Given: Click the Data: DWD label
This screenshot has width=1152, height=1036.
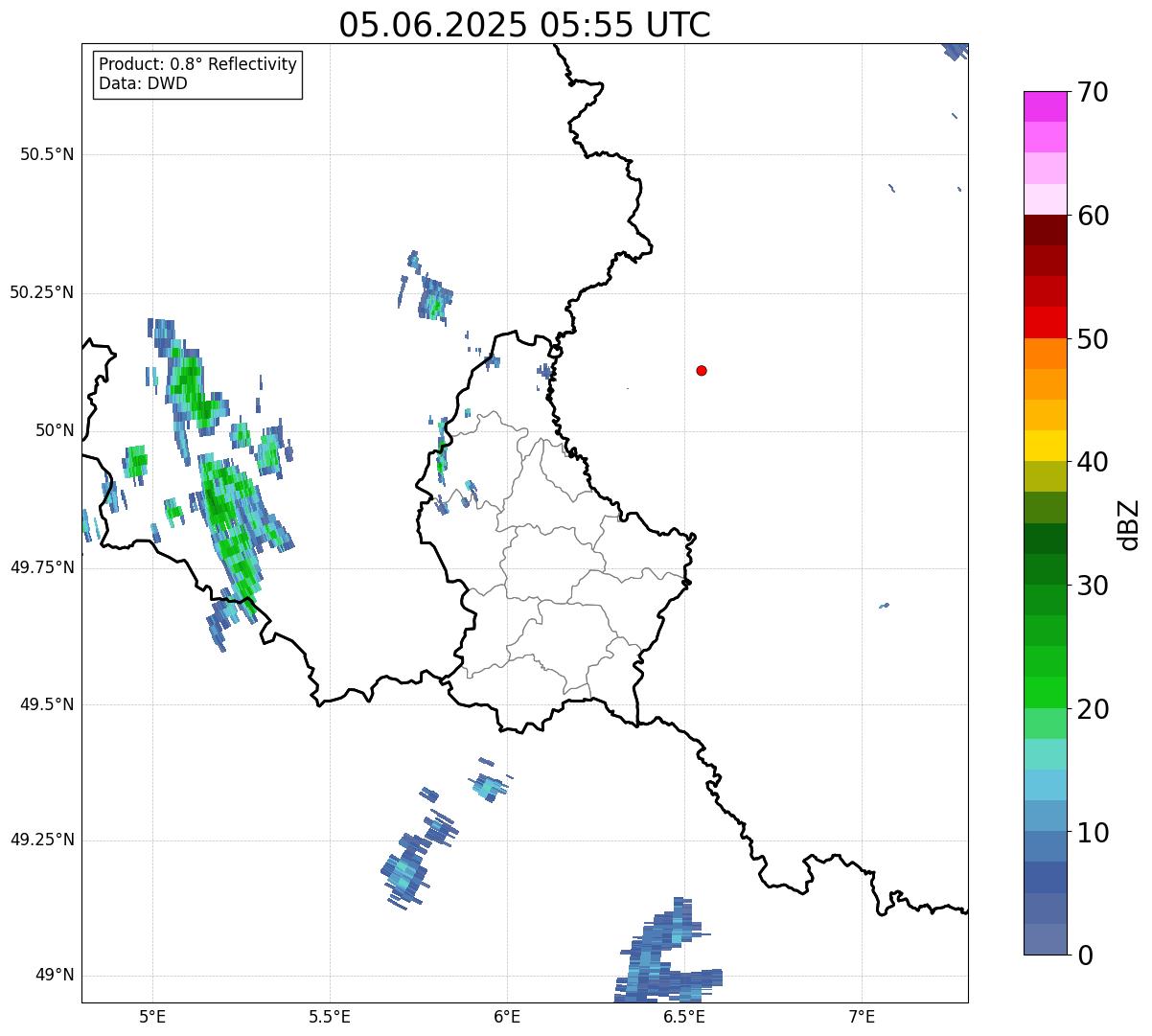Looking at the screenshot, I should click(143, 83).
